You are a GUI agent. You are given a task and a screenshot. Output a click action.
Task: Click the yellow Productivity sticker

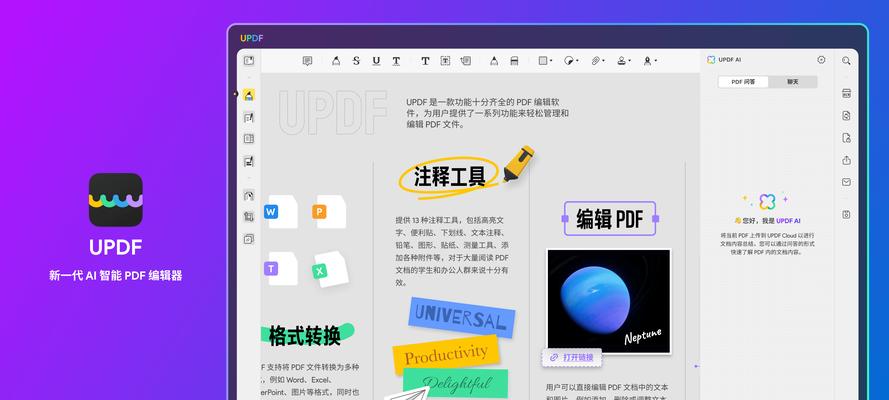(446, 354)
